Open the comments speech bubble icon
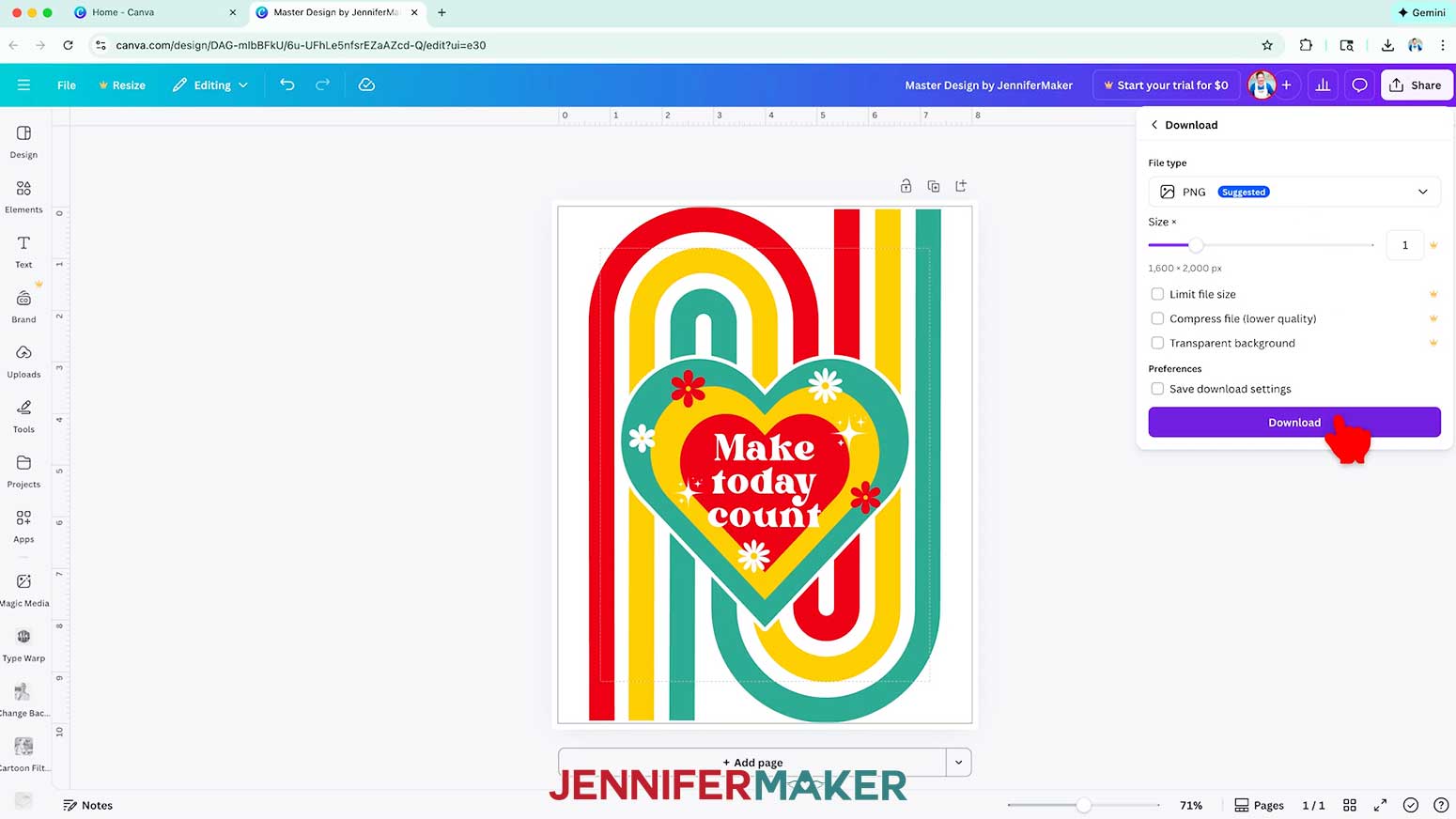Screen dimensions: 1456x819 [x=1359, y=85]
